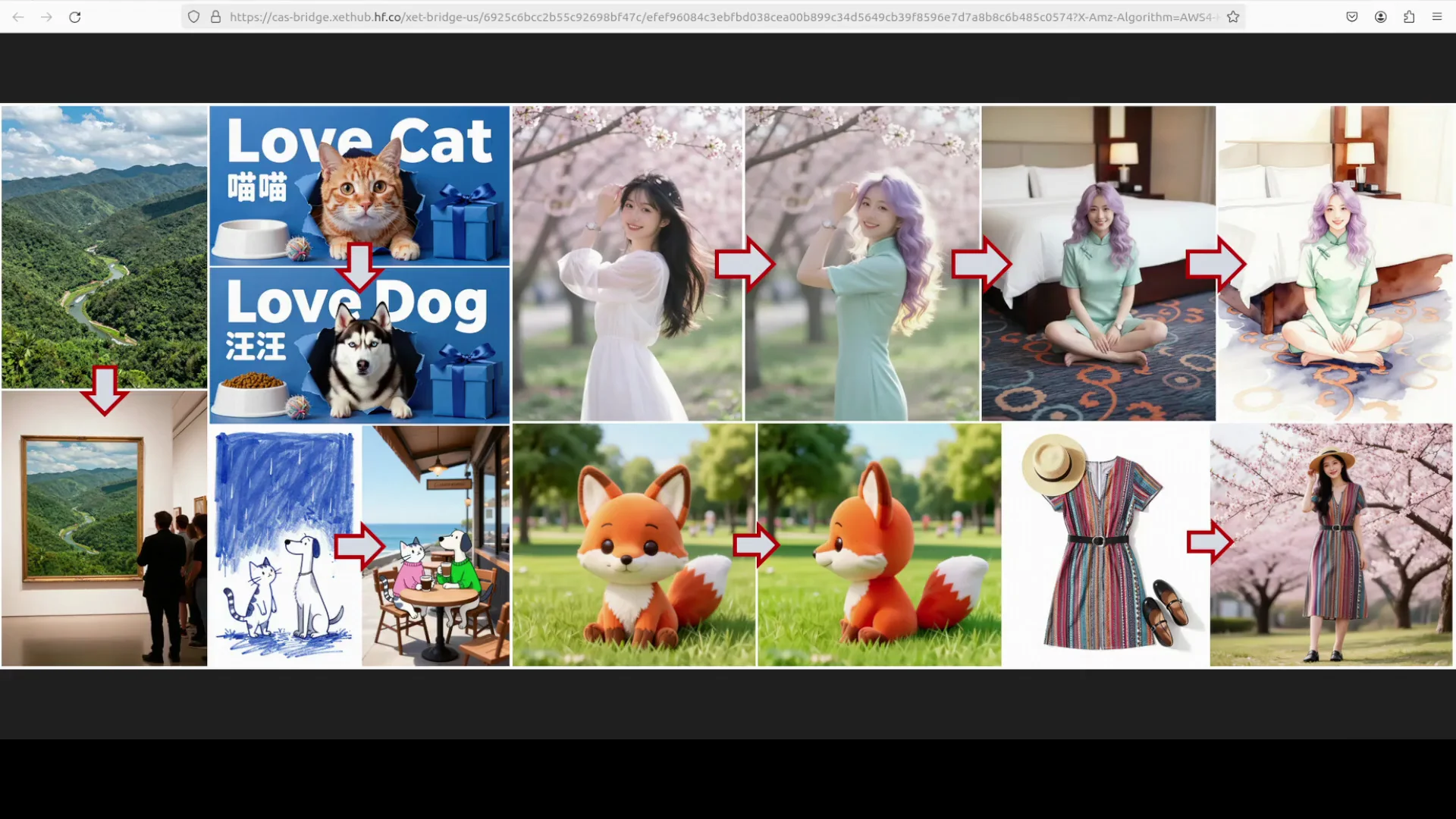The image size is (1456, 819).
Task: Click inside the address bar
Action: click(x=682, y=17)
